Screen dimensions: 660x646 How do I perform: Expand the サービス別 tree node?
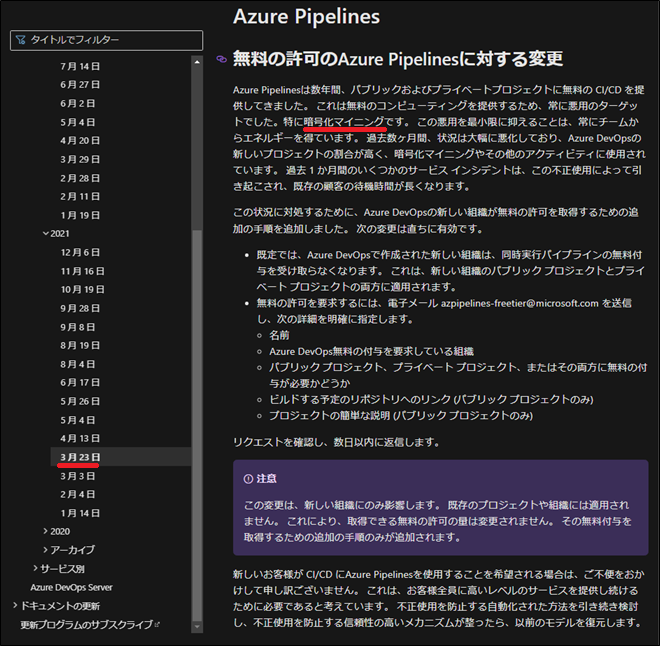point(35,569)
